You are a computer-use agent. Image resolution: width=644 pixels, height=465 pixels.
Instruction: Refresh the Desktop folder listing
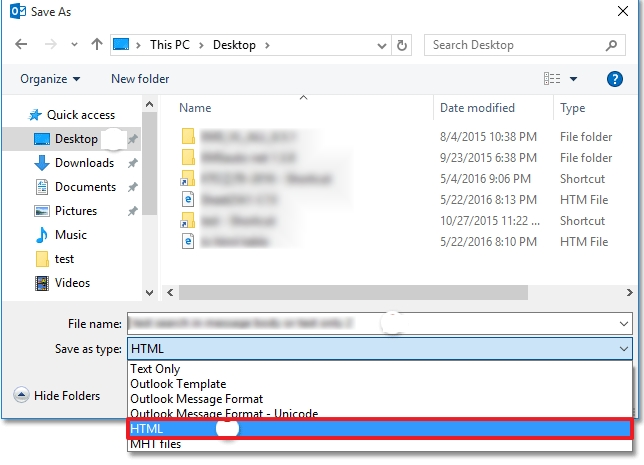tap(402, 45)
